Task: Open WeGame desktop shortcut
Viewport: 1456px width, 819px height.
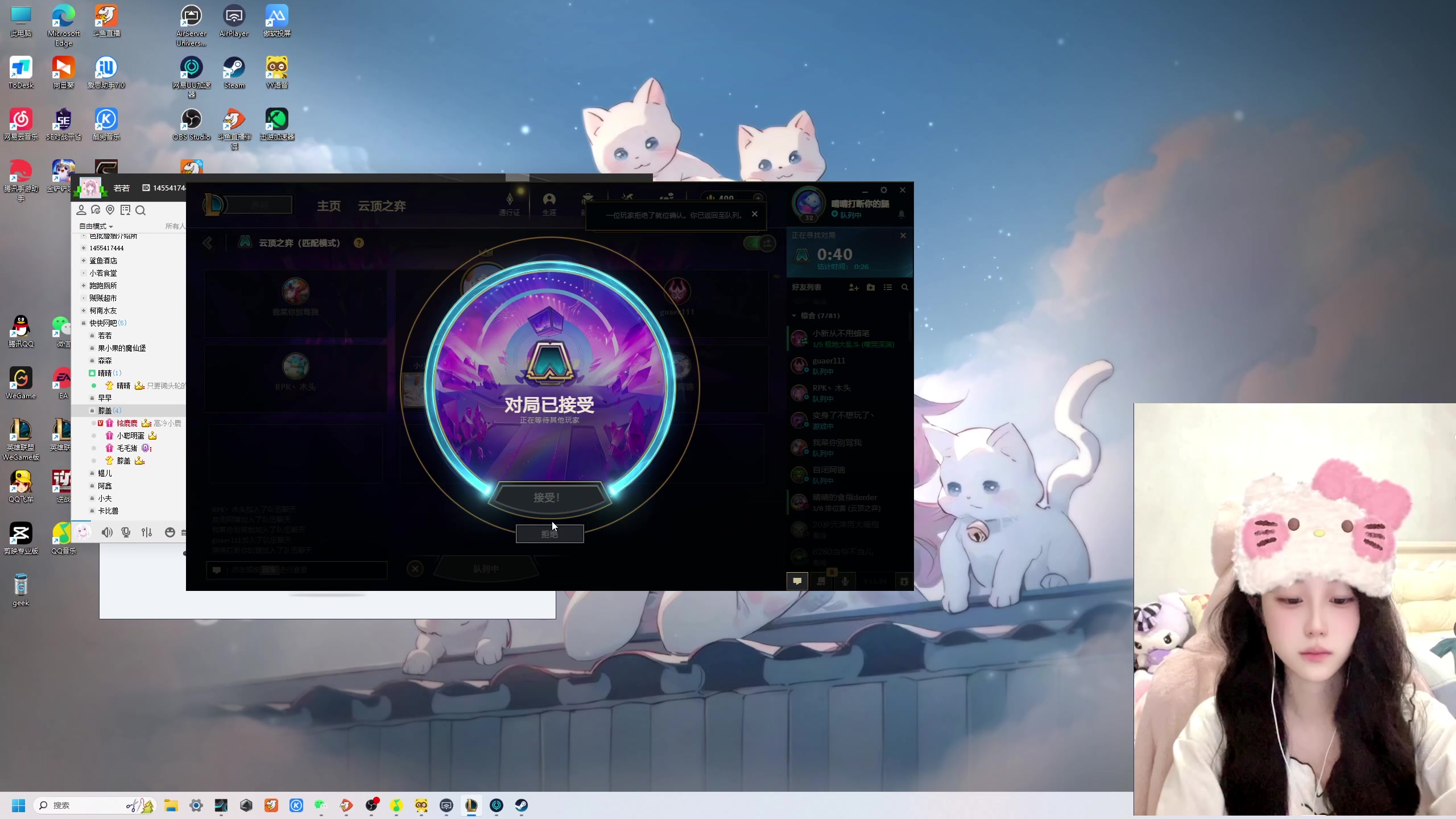Action: pyautogui.click(x=21, y=383)
